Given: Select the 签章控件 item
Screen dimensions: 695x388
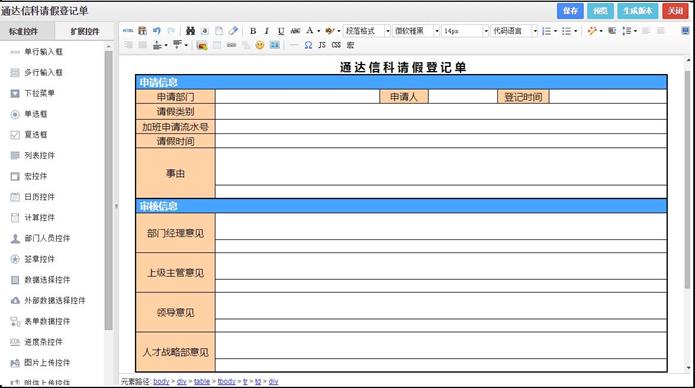Looking at the screenshot, I should point(39,259).
